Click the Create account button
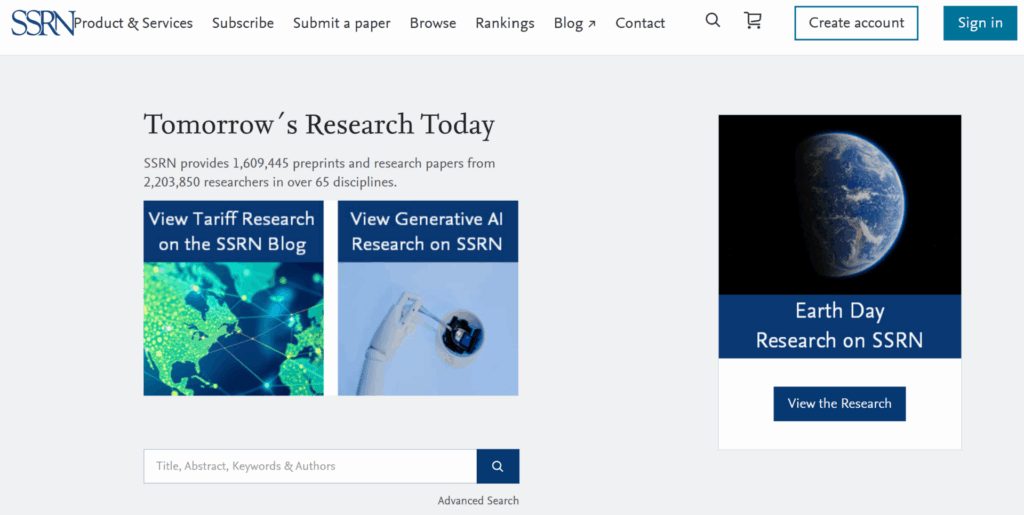The image size is (1024, 515). pos(856,23)
